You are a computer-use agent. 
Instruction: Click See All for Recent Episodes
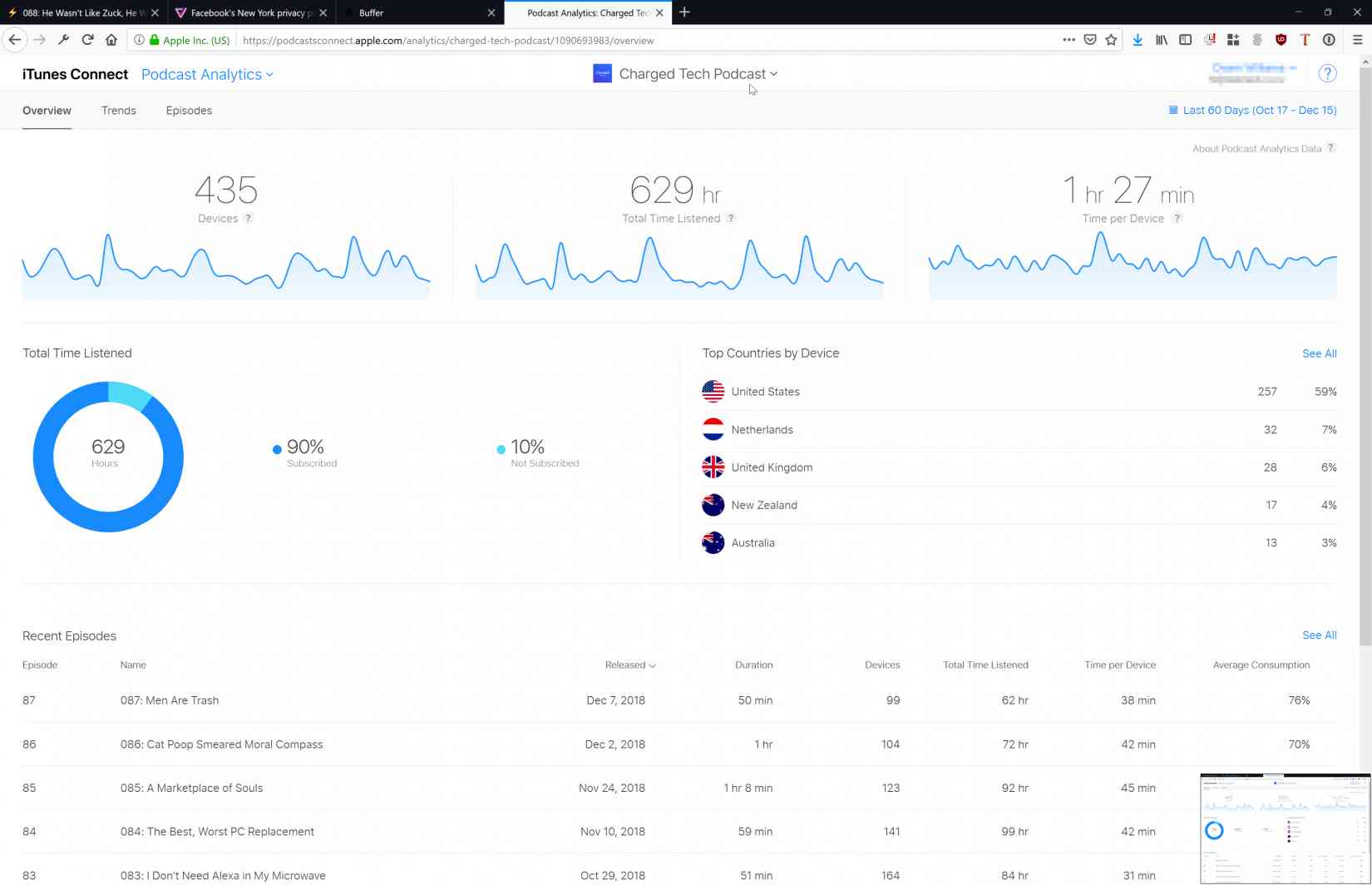pos(1319,635)
